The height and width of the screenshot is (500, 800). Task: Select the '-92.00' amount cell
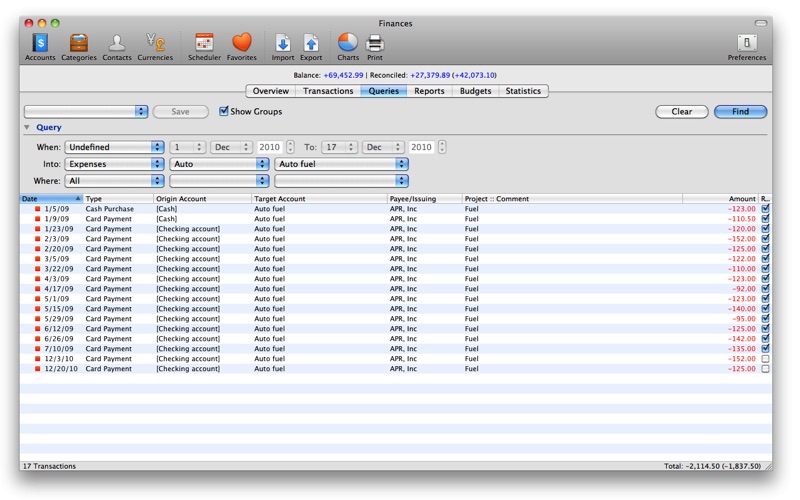click(744, 288)
